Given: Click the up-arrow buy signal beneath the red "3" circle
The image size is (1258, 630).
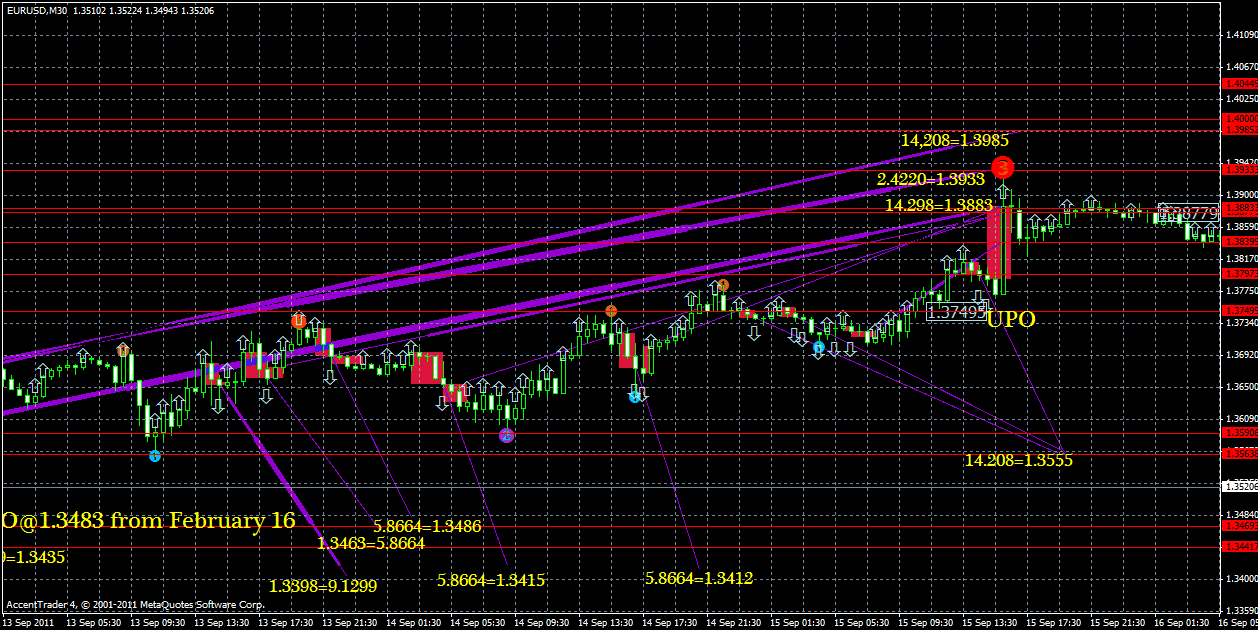Looking at the screenshot, I should coord(1001,193).
